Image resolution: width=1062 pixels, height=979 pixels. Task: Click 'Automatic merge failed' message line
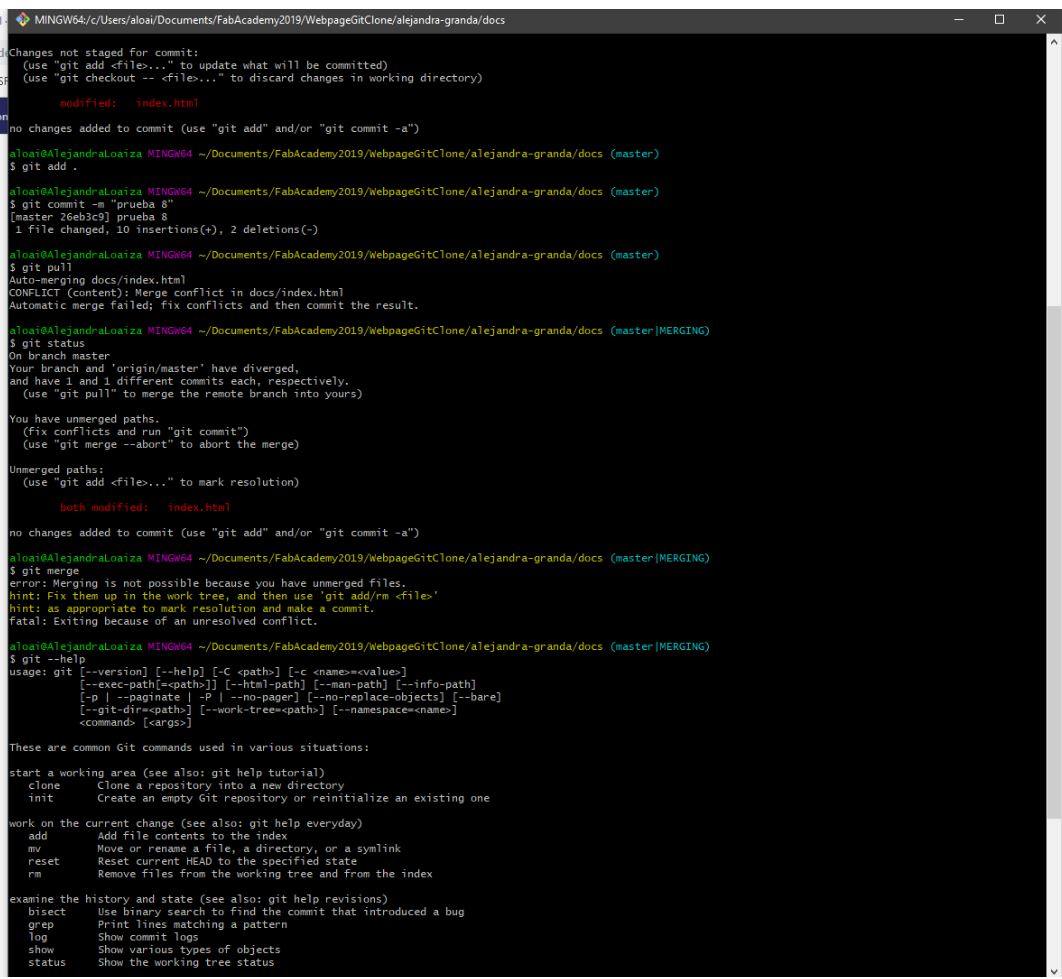tap(213, 306)
